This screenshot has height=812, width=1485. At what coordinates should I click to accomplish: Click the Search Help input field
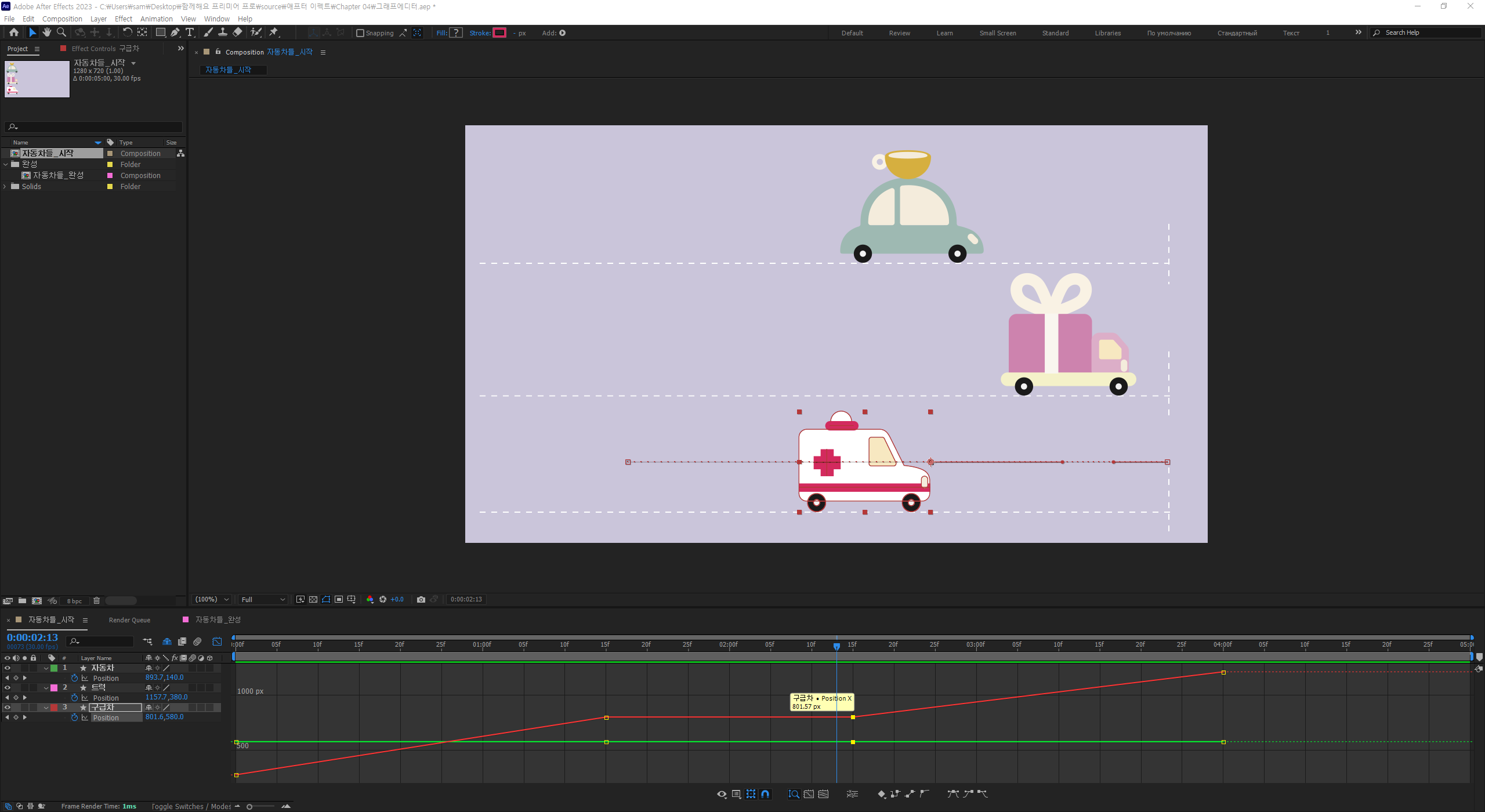1427,32
